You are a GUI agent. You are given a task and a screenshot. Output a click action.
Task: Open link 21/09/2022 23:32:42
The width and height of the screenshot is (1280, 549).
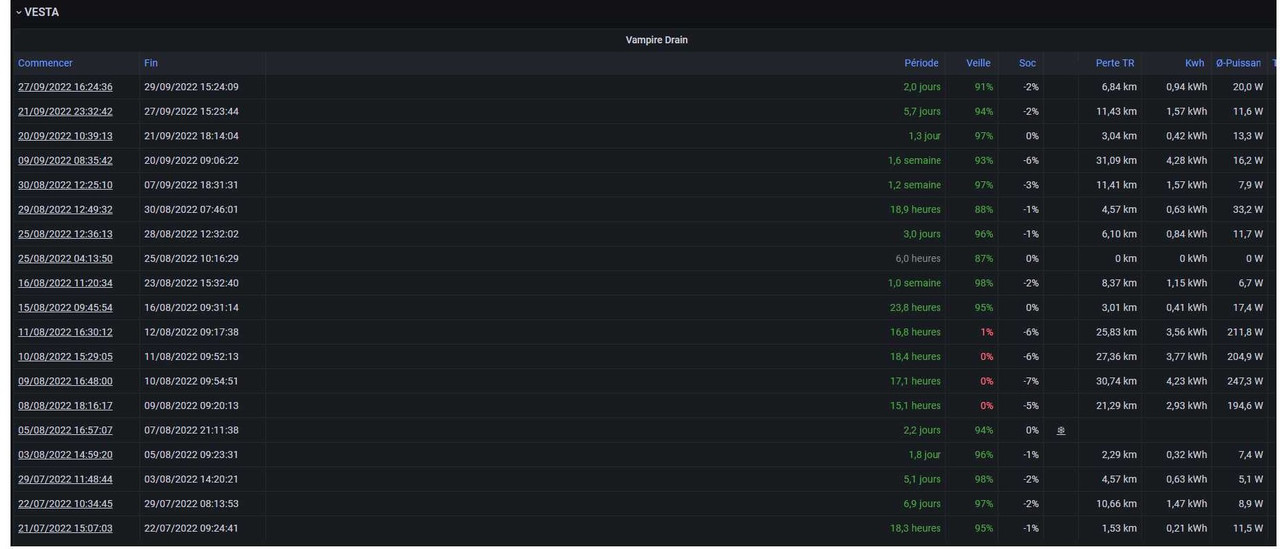pos(65,112)
